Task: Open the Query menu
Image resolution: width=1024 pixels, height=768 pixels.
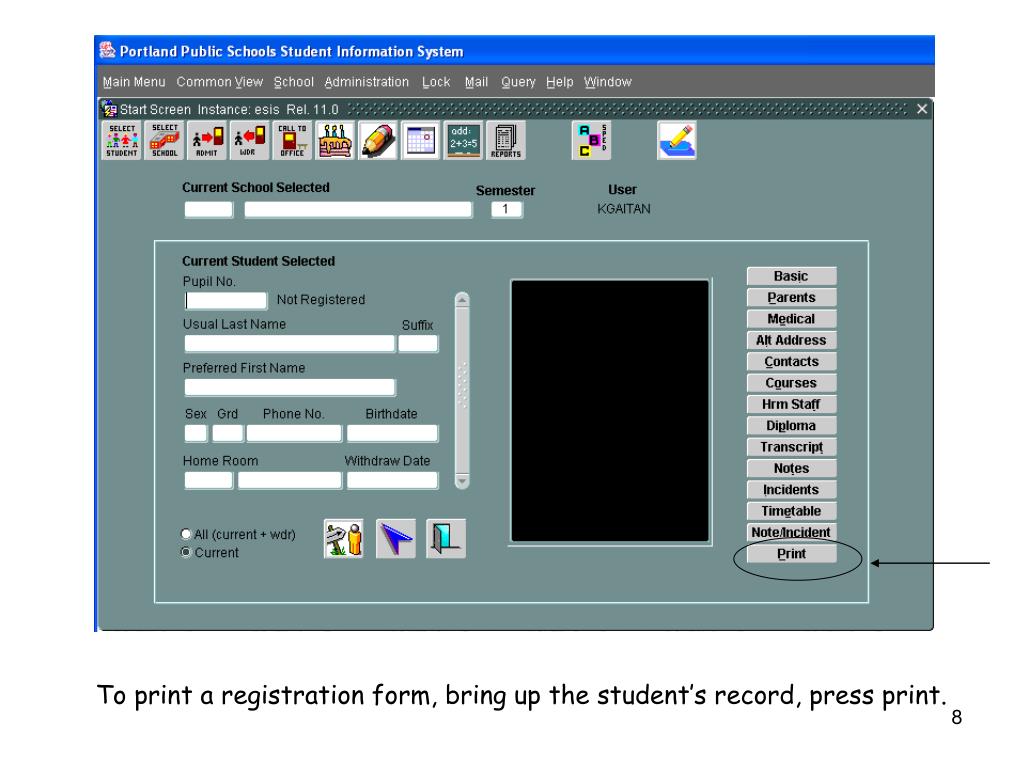Action: click(x=518, y=82)
